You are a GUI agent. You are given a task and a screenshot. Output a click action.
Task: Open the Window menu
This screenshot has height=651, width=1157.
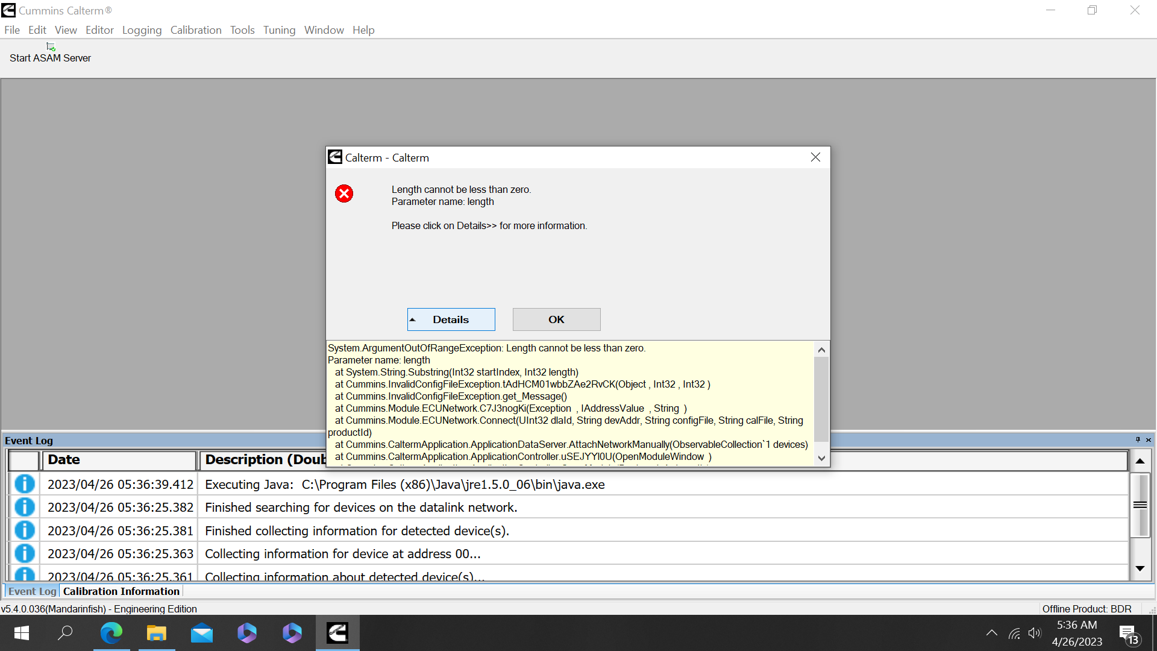click(x=324, y=30)
